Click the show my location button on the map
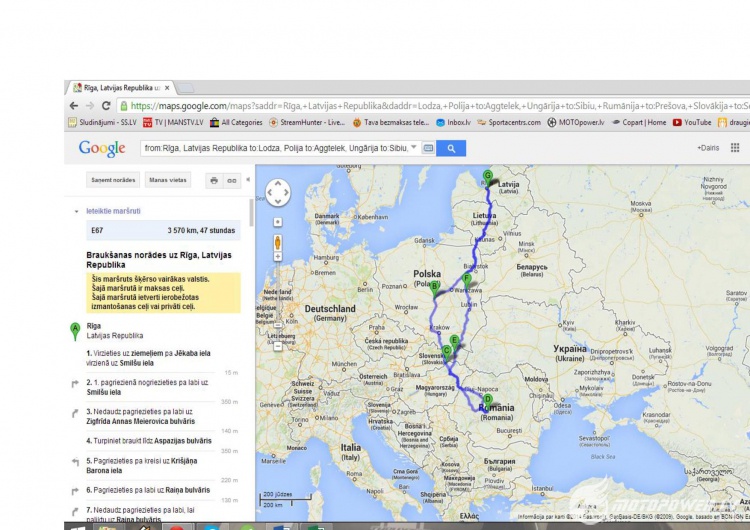This screenshot has height=530, width=750. click(277, 222)
